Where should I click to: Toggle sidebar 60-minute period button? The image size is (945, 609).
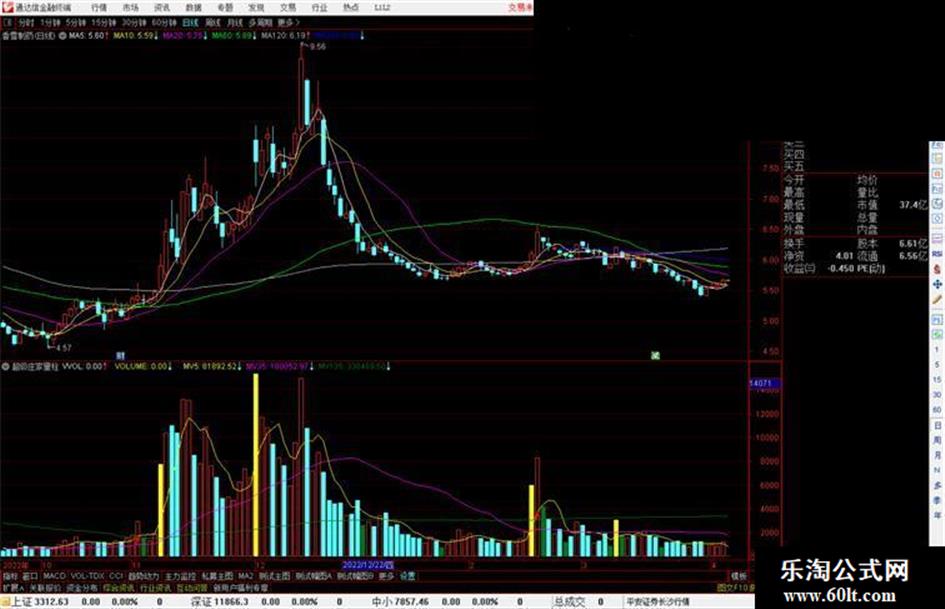(x=937, y=409)
